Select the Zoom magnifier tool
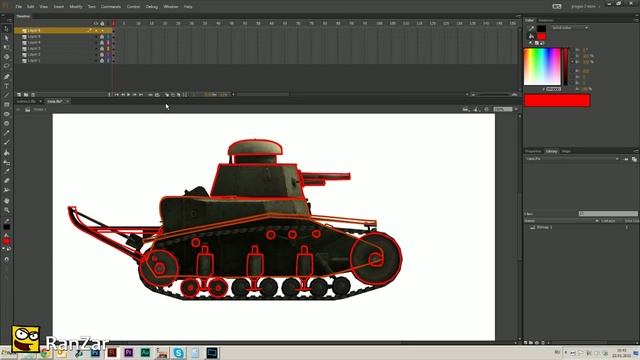Image resolution: width=640 pixels, height=360 pixels. pos(6,210)
